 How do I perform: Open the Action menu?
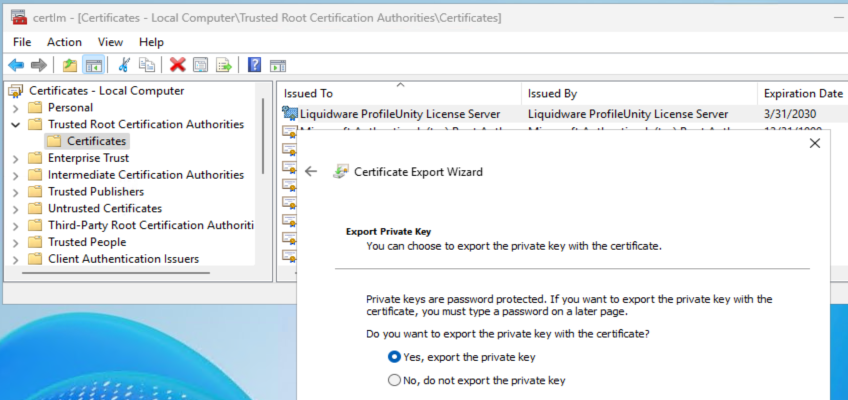[64, 42]
